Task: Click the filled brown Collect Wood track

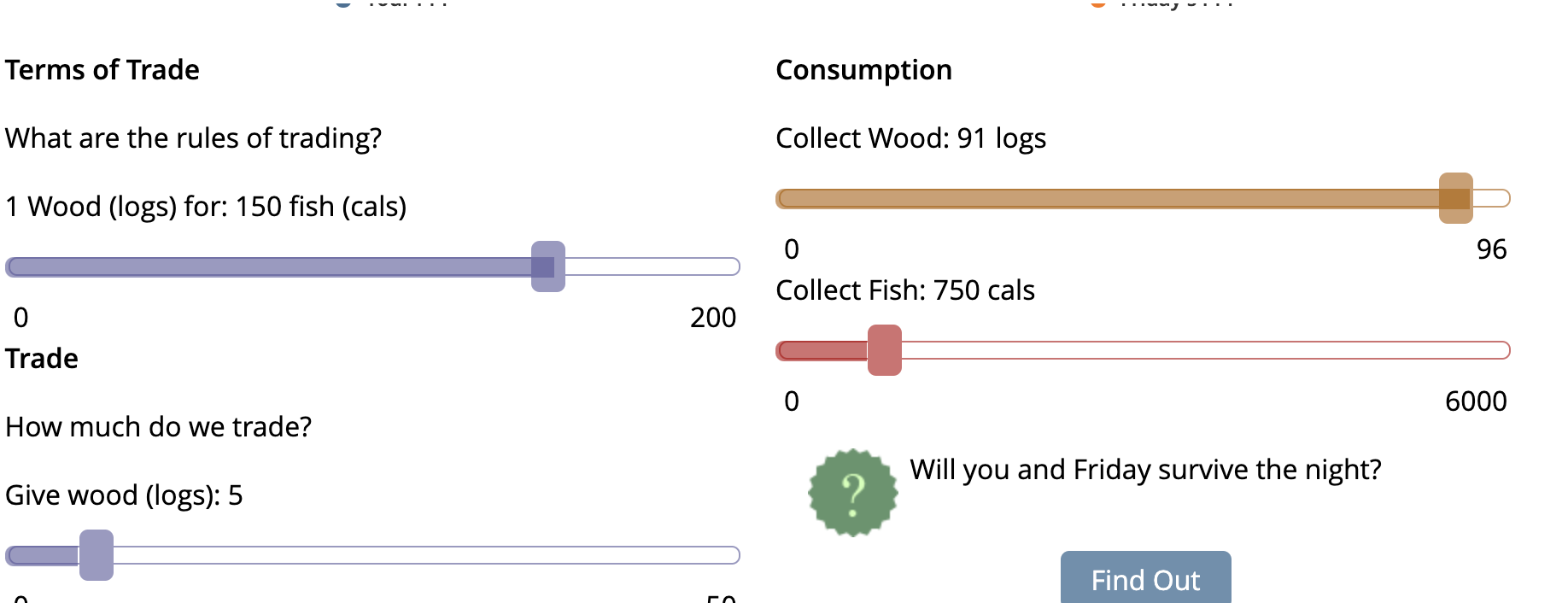Action: click(1107, 198)
